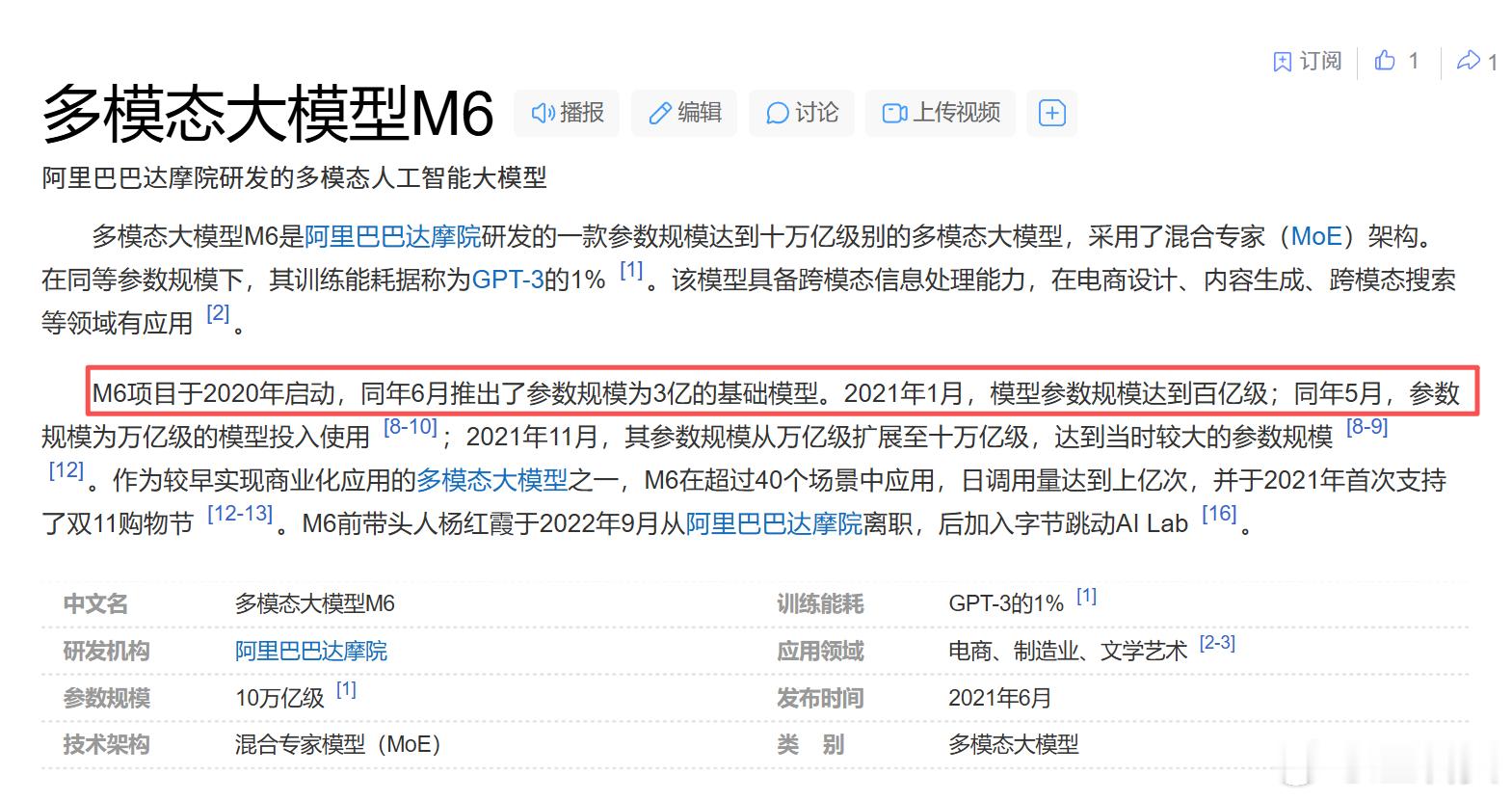Click the 上传视频 upload video button
The width and height of the screenshot is (1512, 801).
[x=941, y=113]
